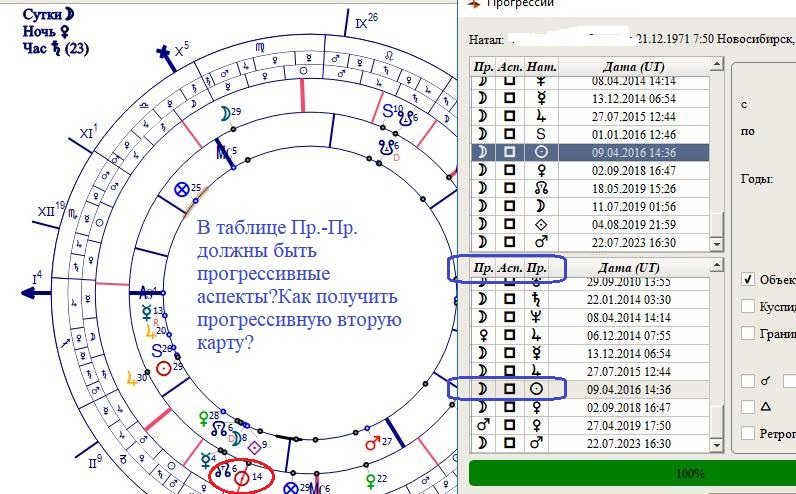This screenshot has width=796, height=494.
Task: Tick the conjunction aspect checkbox
Action: (x=748, y=381)
